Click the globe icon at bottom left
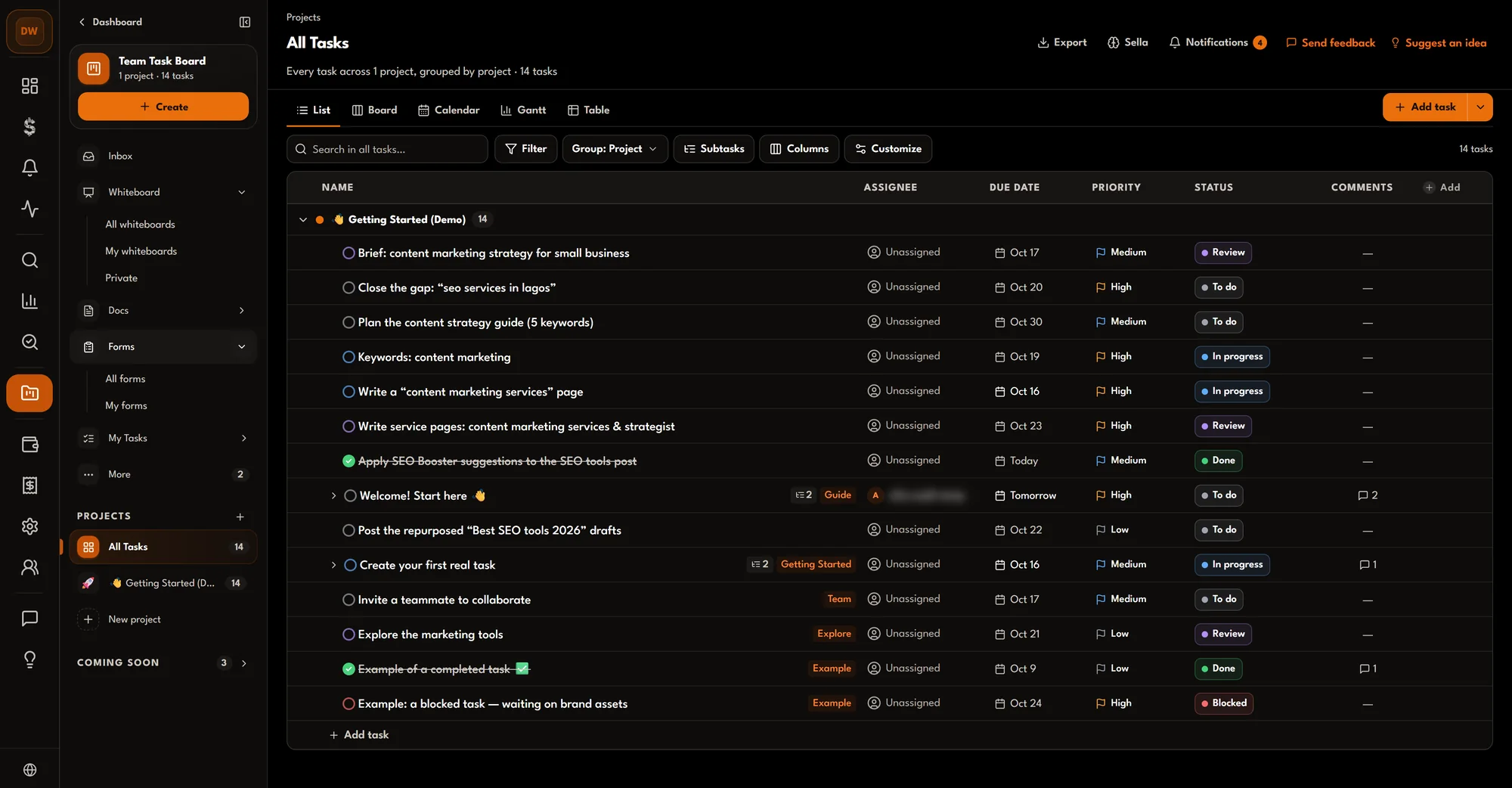The width and height of the screenshot is (1512, 788). pyautogui.click(x=29, y=770)
